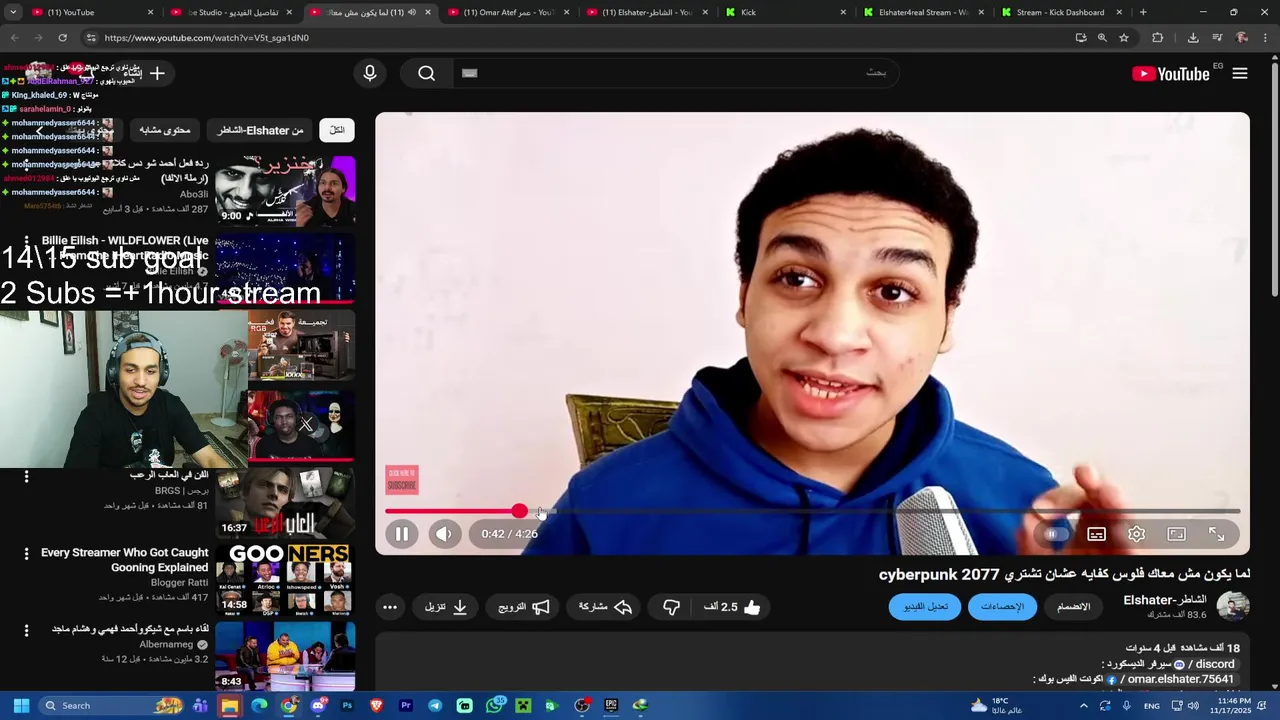Viewport: 1280px width, 720px height.
Task: Open Billie Eilish WILDFLOWER video thumbnail
Action: [x=285, y=267]
